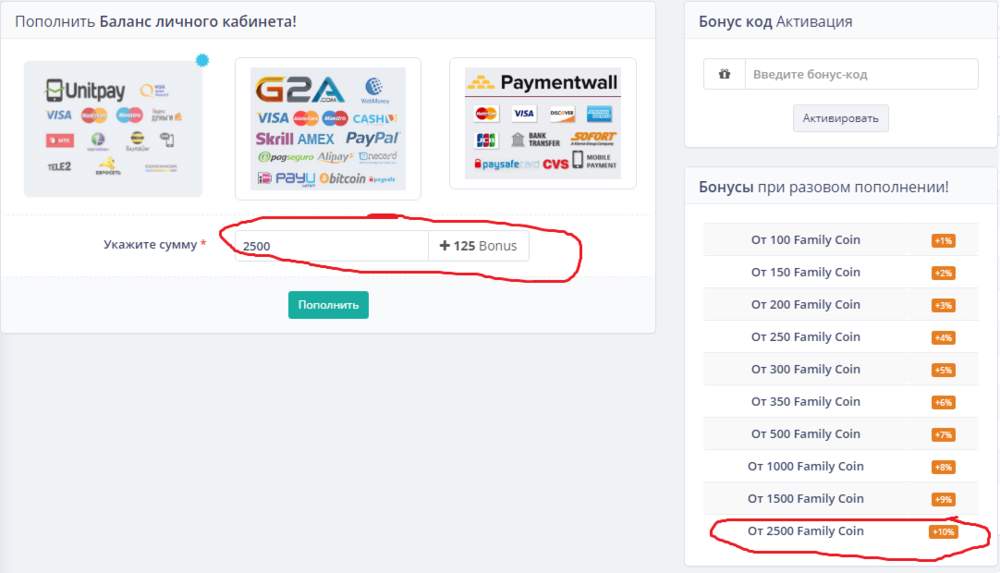This screenshot has width=1000, height=573.
Task: Click the WebMoney globe icon
Action: (x=376, y=88)
